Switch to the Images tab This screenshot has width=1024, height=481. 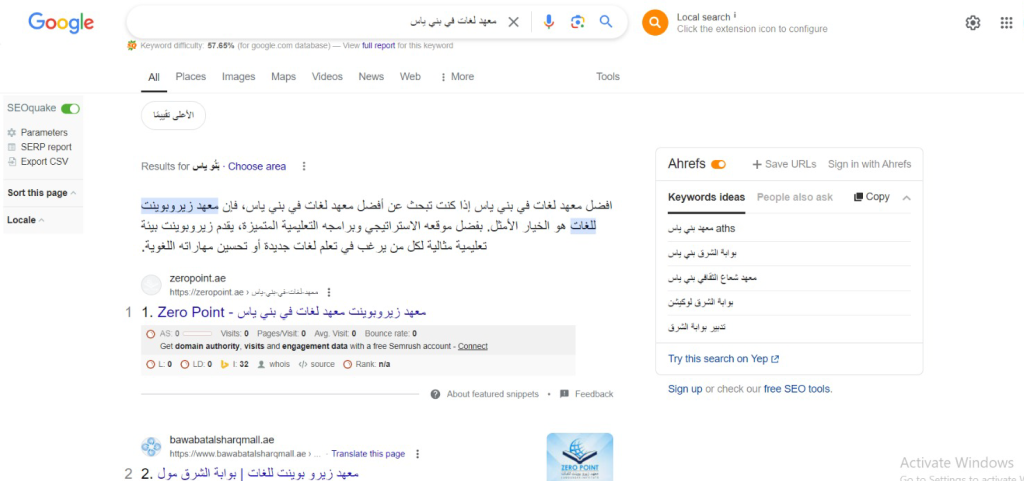pos(238,76)
